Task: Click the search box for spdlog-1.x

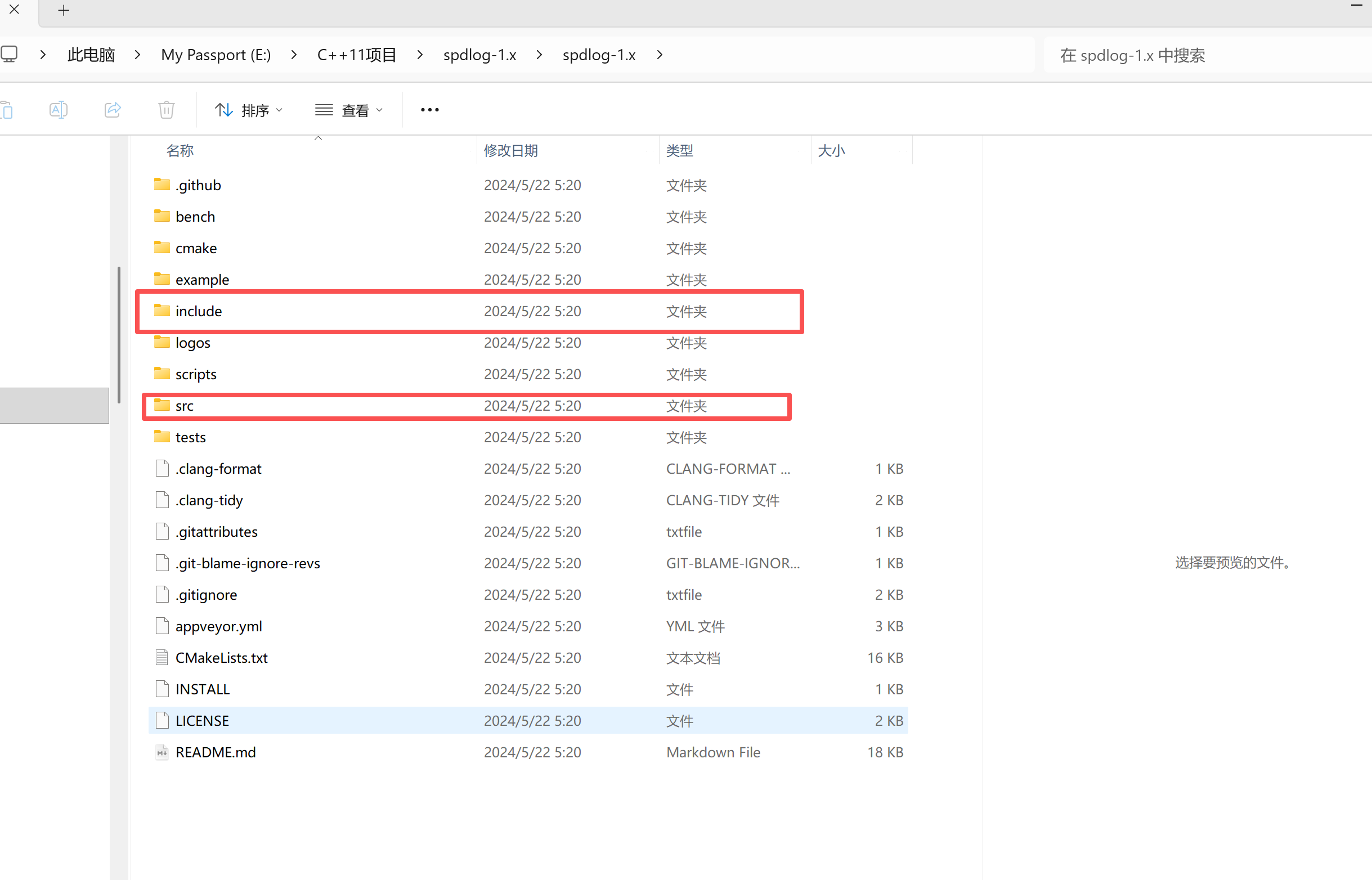Action: pos(1200,56)
